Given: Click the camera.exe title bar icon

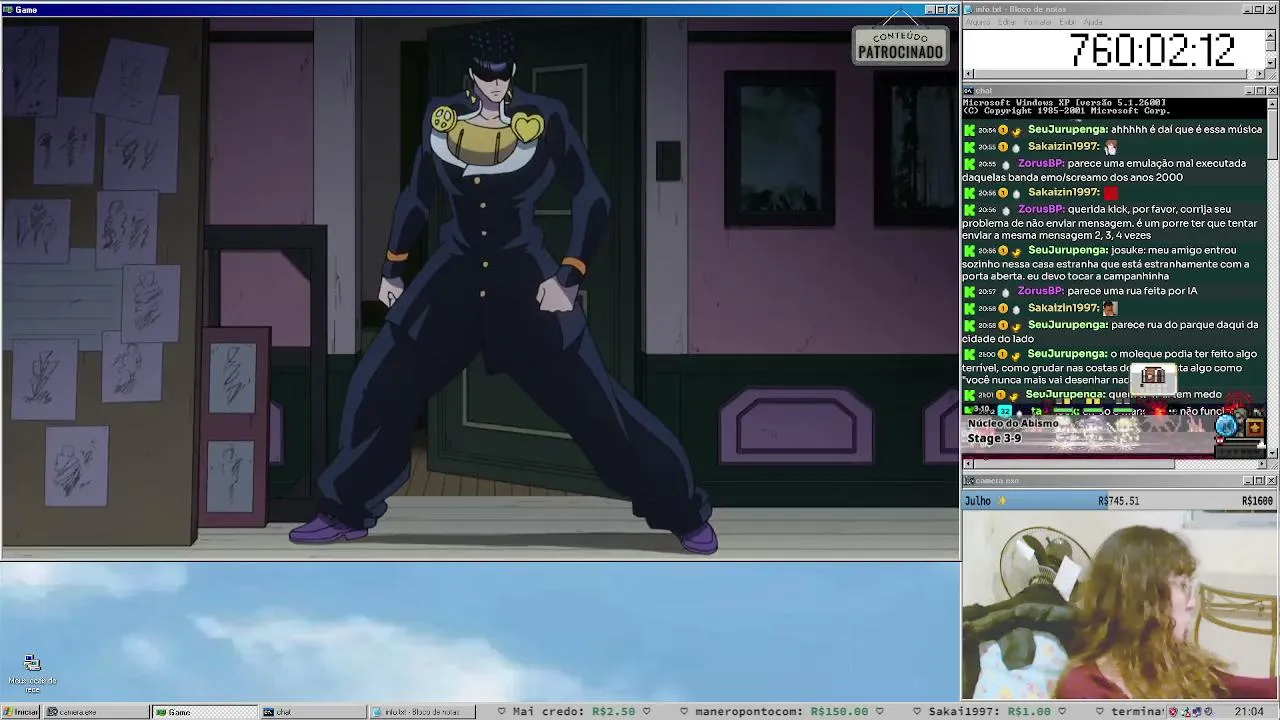Looking at the screenshot, I should point(968,481).
